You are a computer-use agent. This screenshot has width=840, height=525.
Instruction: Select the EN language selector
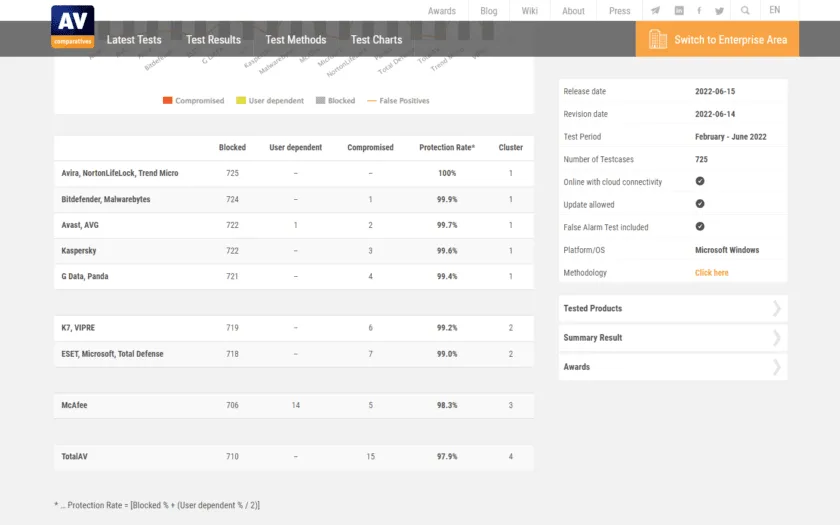click(x=775, y=10)
